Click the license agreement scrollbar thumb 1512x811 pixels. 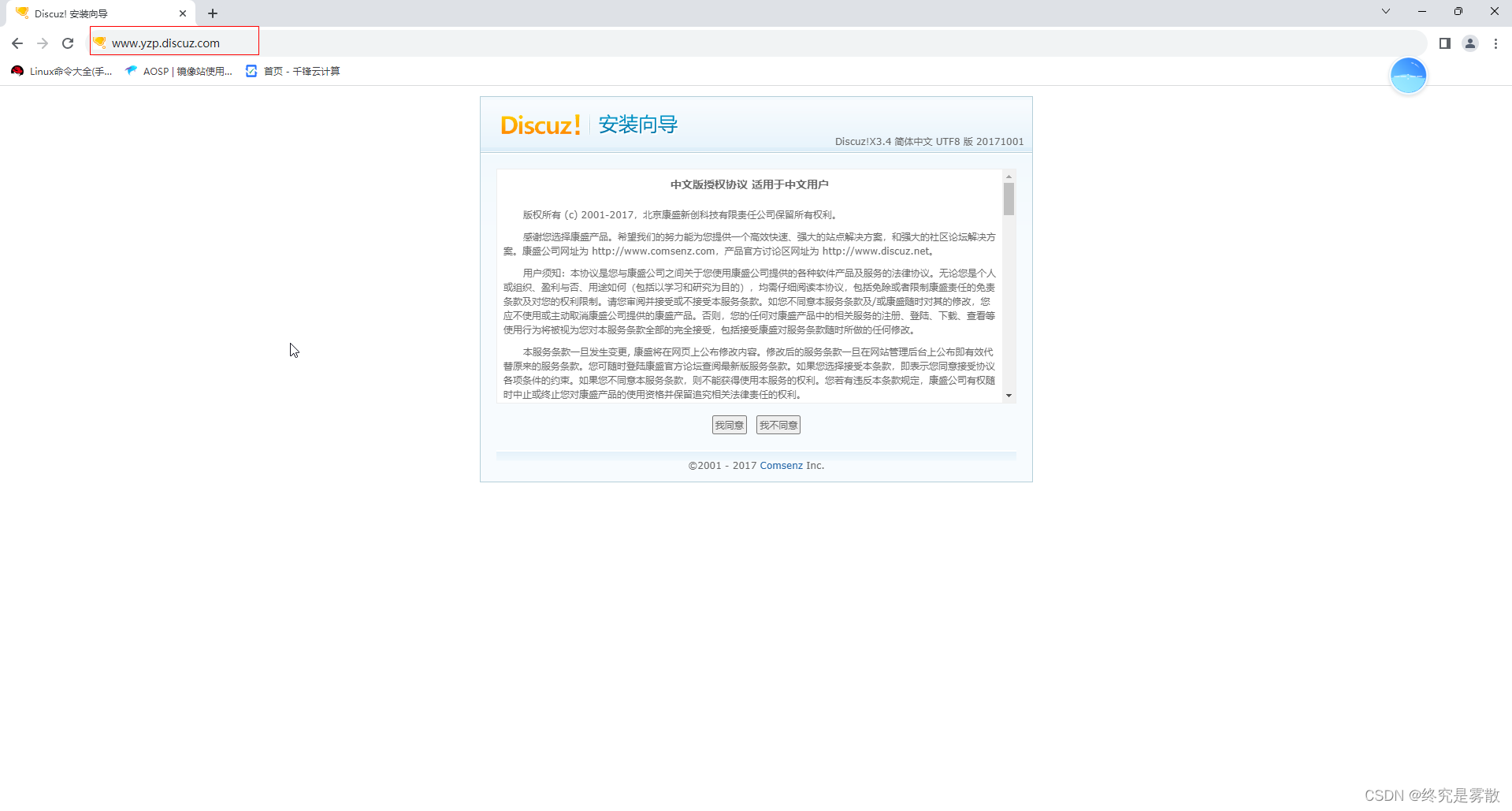pyautogui.click(x=1009, y=199)
